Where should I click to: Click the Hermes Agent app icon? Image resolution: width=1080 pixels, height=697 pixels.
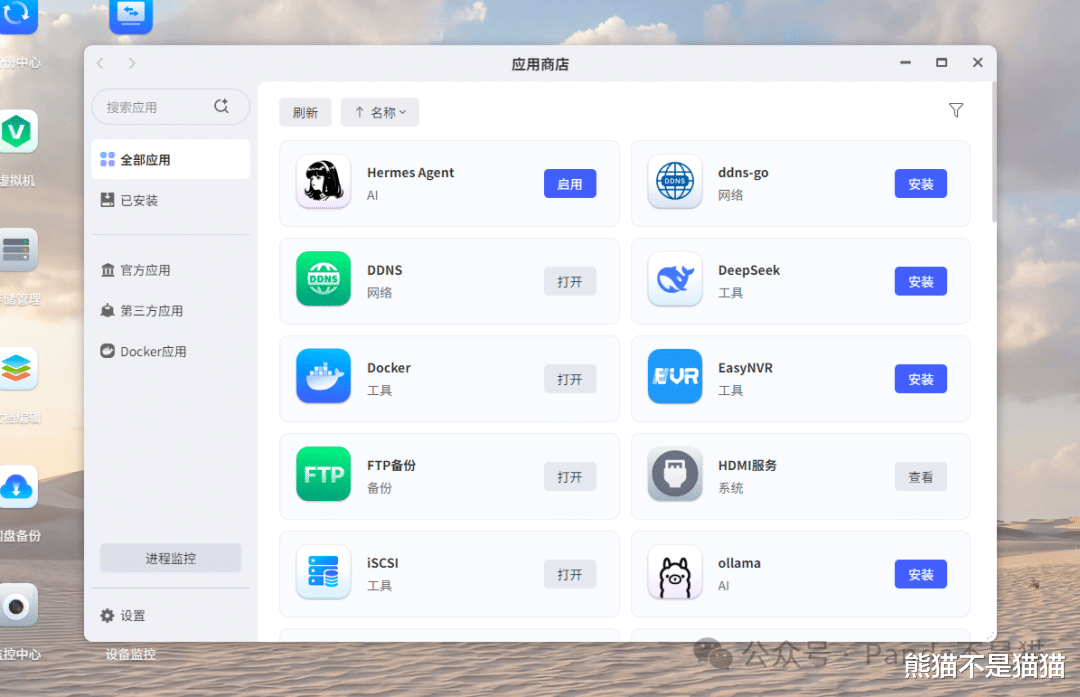pos(323,182)
